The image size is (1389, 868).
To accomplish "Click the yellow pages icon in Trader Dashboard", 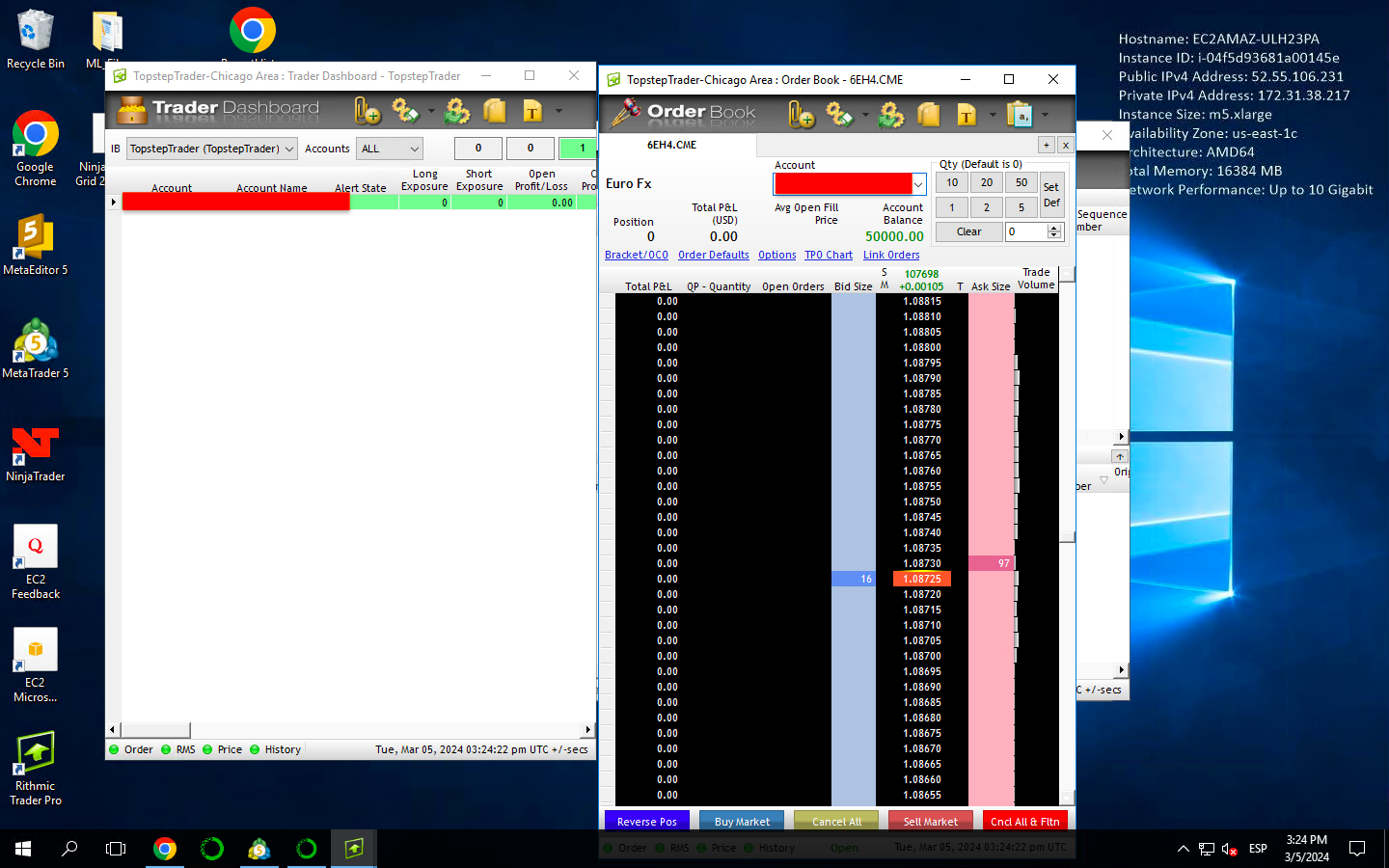I will [x=495, y=111].
